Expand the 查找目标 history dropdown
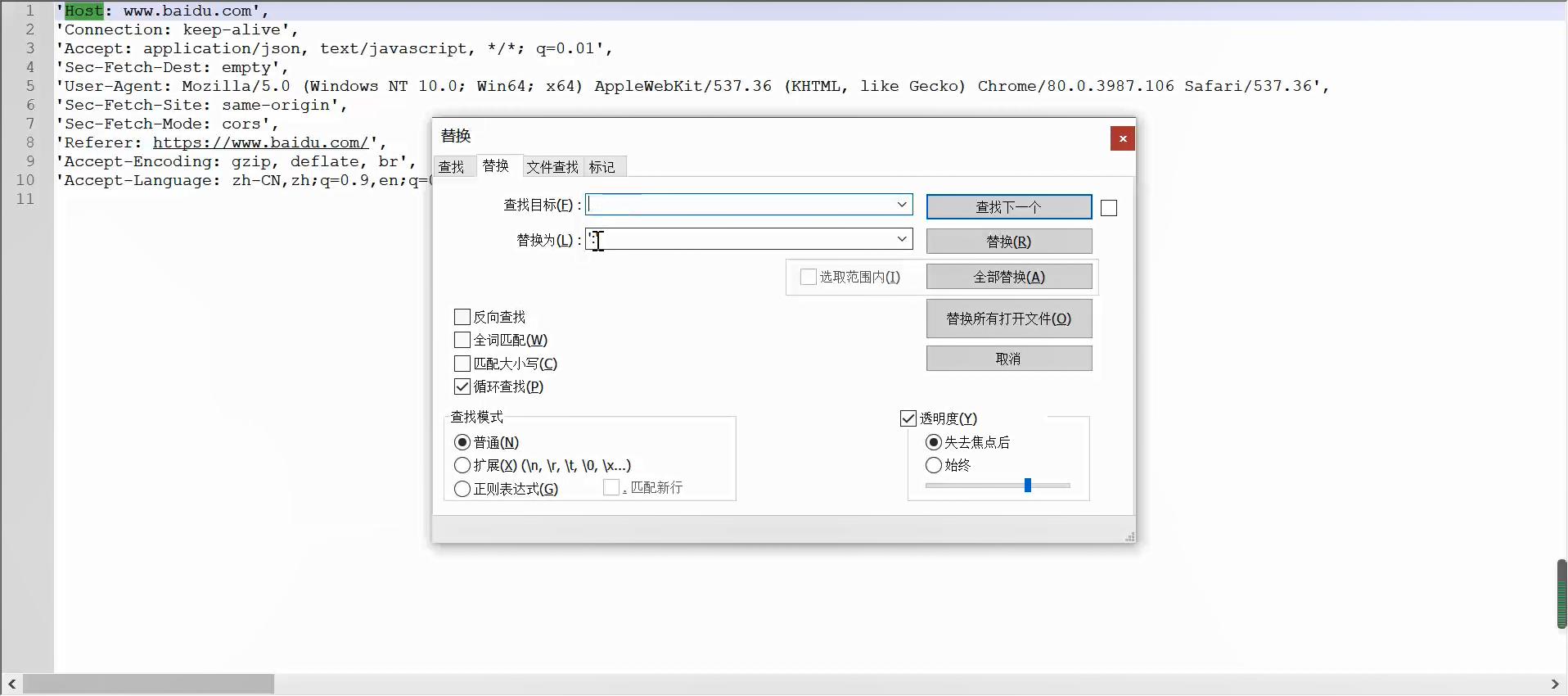This screenshot has width=1568, height=696. [x=902, y=205]
